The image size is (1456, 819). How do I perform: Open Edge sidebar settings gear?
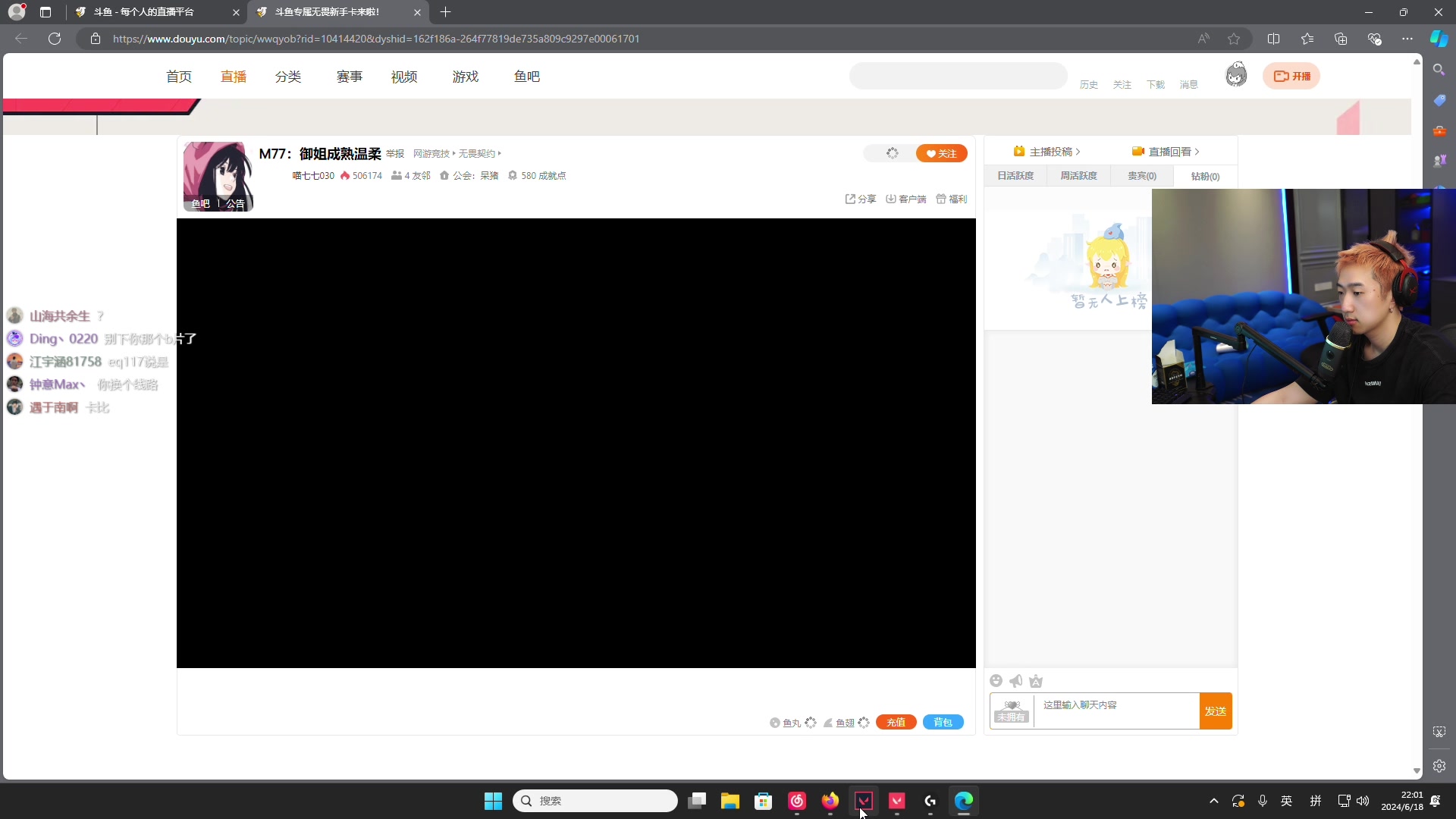pos(1439,766)
